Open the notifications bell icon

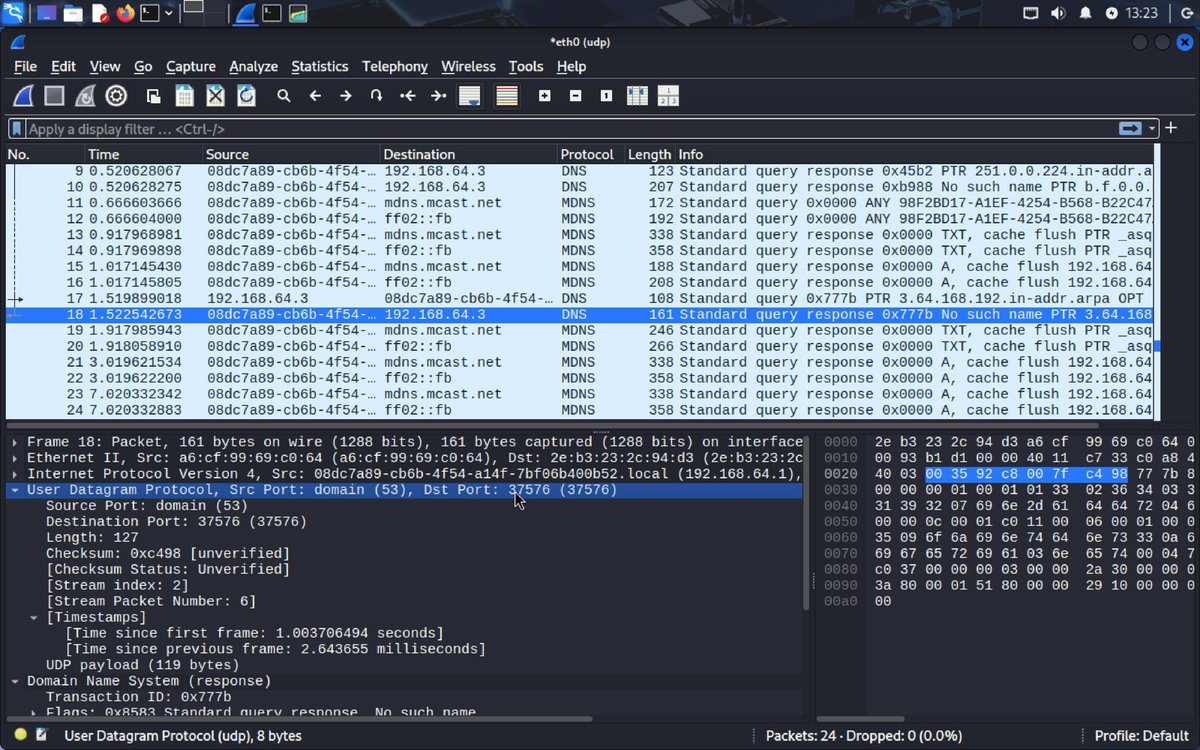(1085, 13)
